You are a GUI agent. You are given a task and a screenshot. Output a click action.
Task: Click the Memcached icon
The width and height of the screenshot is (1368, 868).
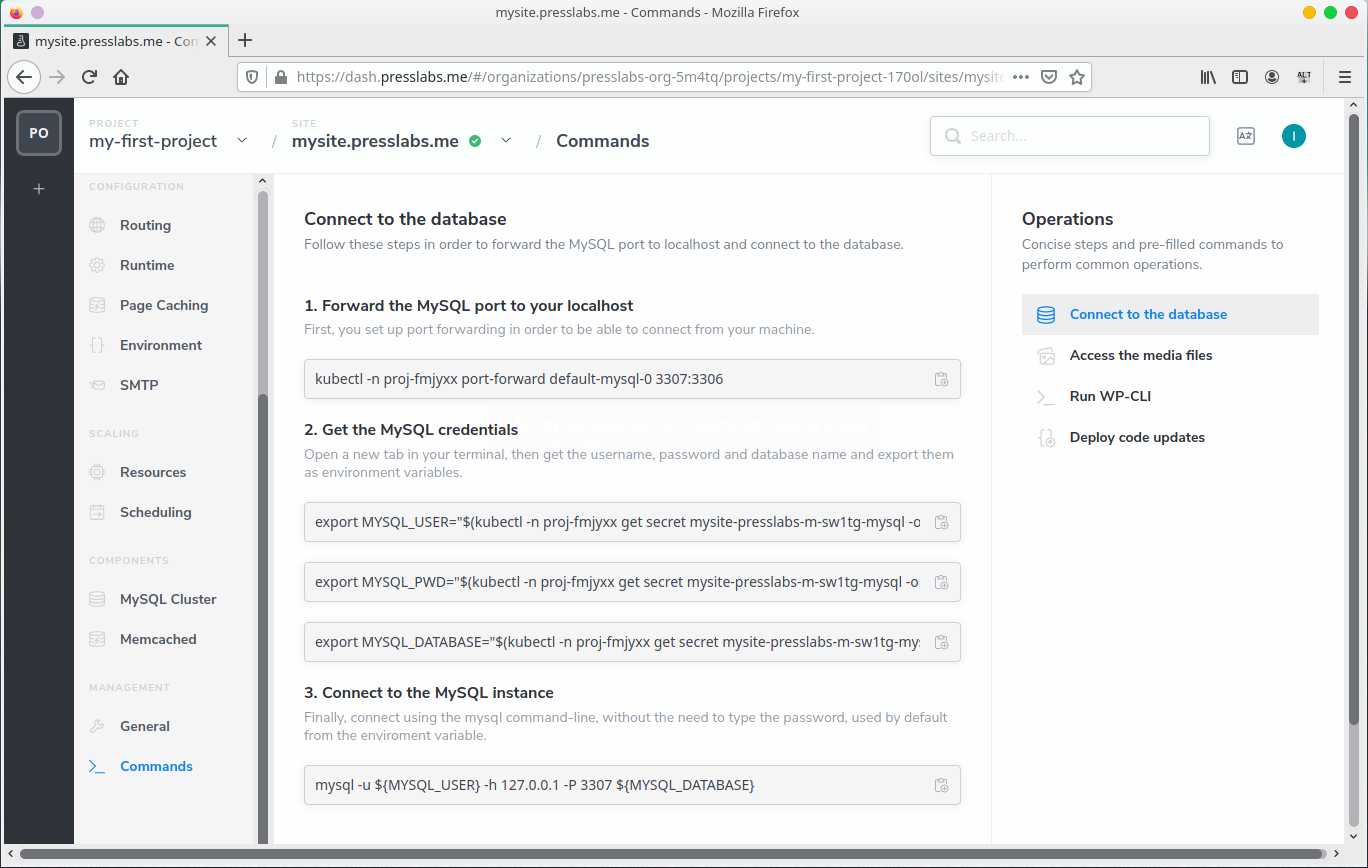(97, 639)
